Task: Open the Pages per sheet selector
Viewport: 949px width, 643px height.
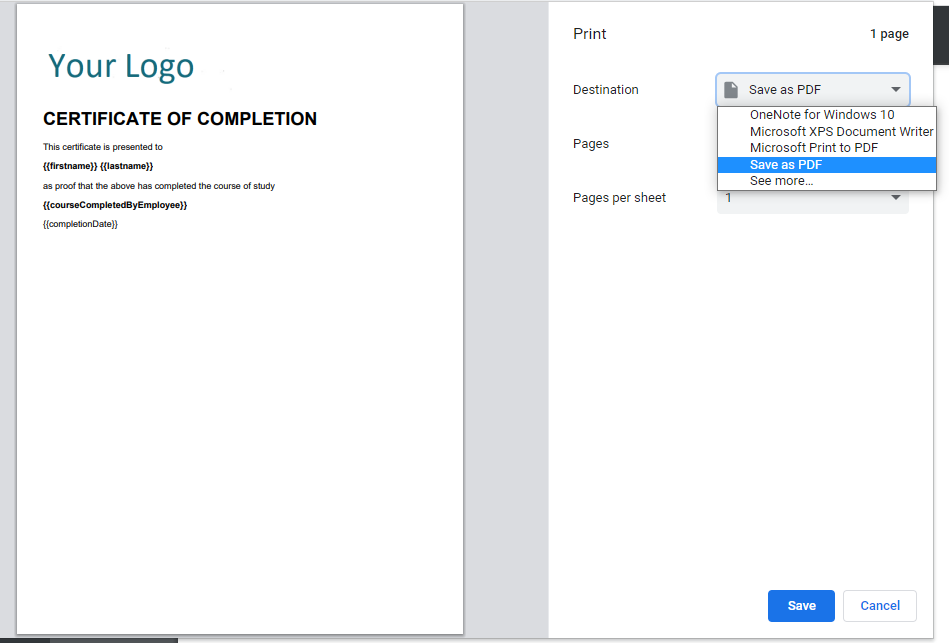Action: point(813,197)
